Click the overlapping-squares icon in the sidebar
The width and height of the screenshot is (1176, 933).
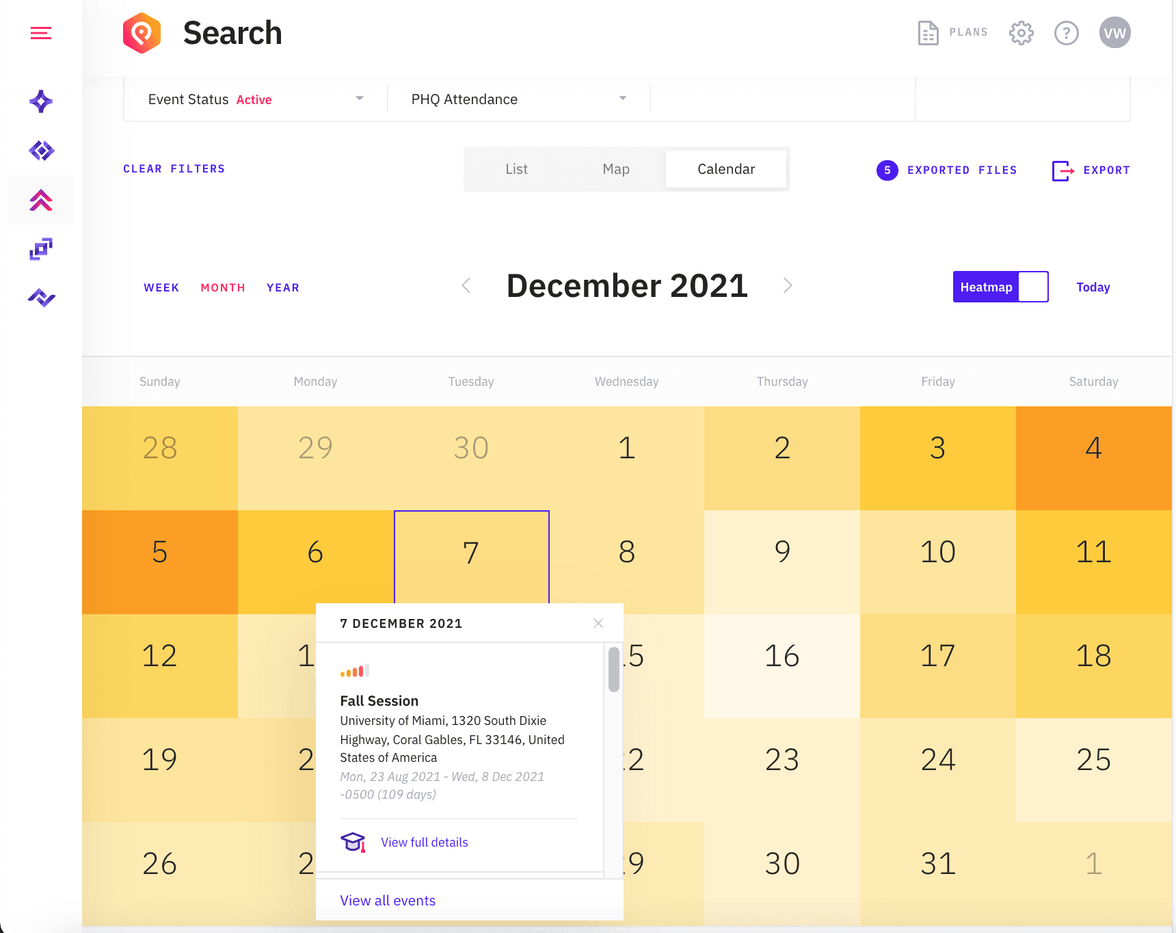point(40,248)
